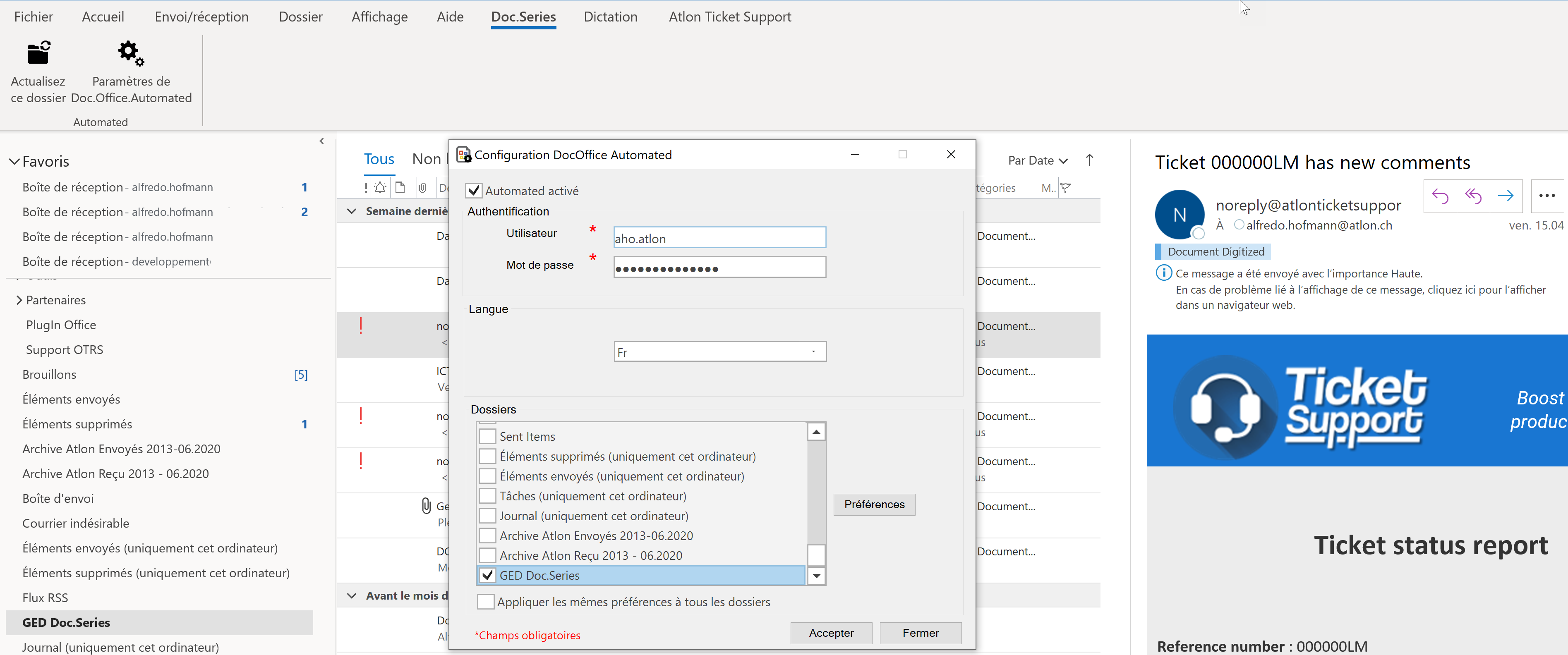The image size is (1568, 655).
Task: Click the attachment paperclip column header icon
Action: pos(422,188)
